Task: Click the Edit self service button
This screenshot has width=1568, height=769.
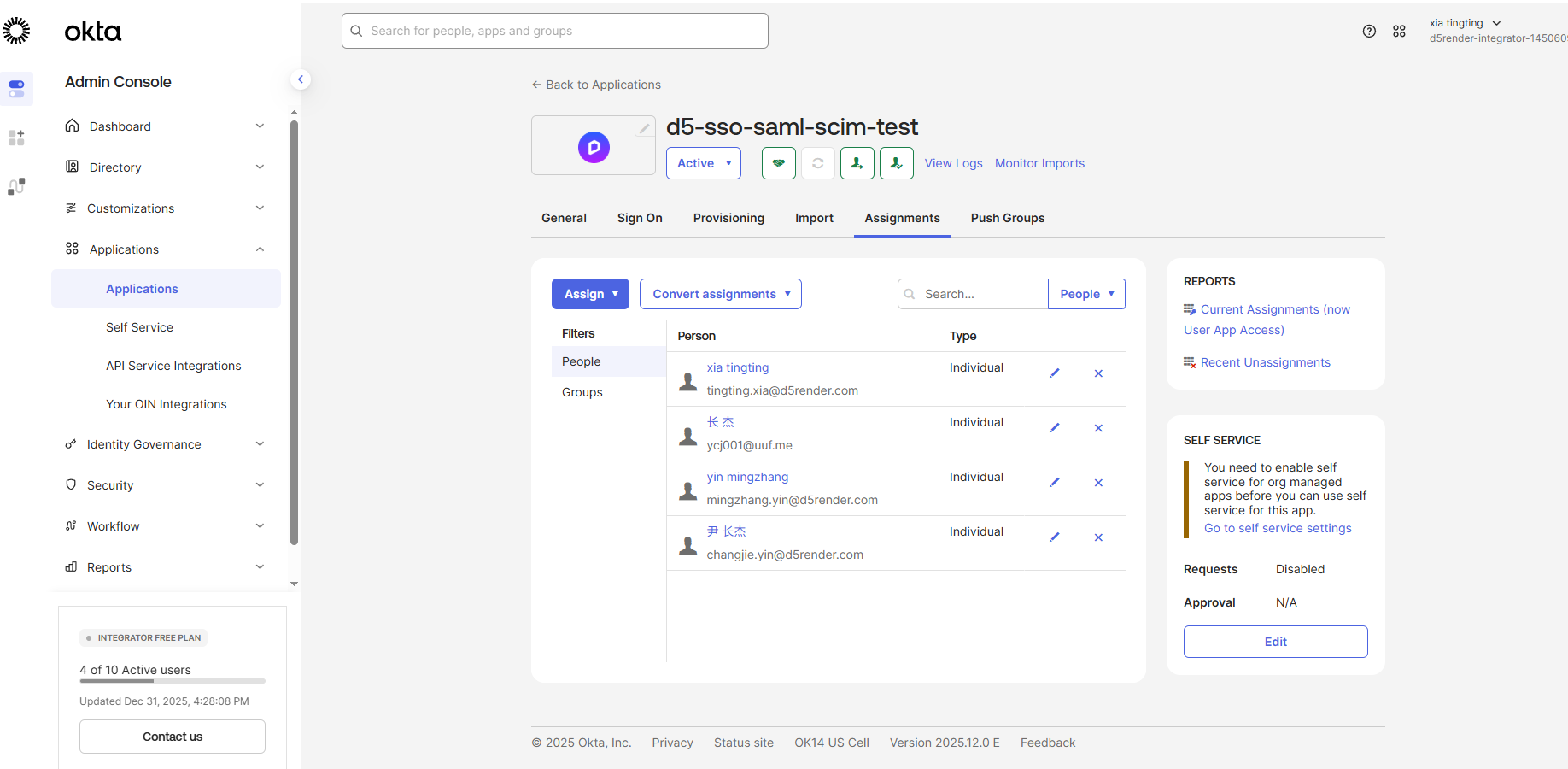Action: click(1275, 642)
